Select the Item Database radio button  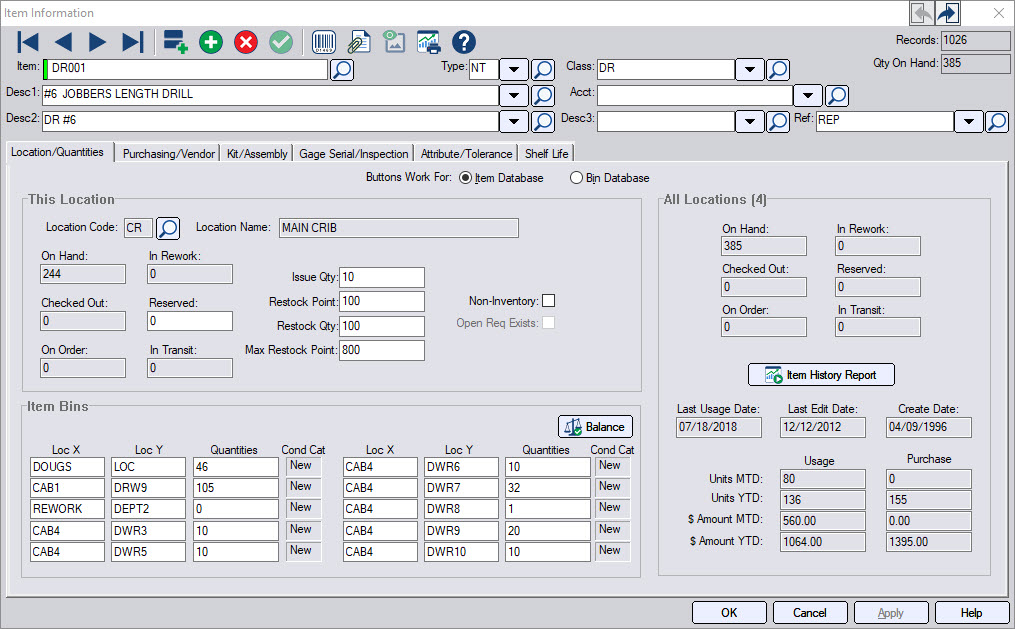click(463, 178)
